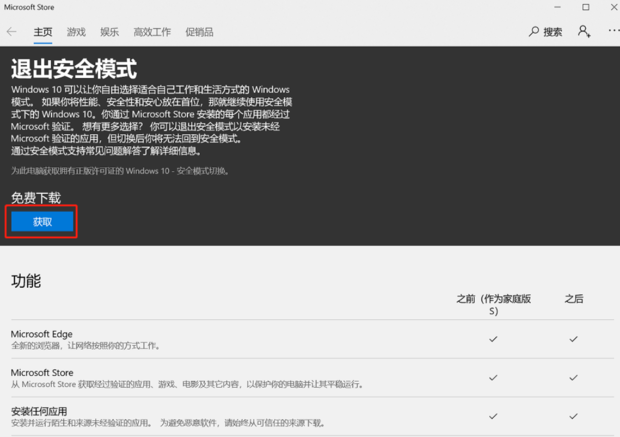The width and height of the screenshot is (620, 437).
Task: Click the 之前 checkmark for 安装任何应用
Action: click(x=493, y=416)
